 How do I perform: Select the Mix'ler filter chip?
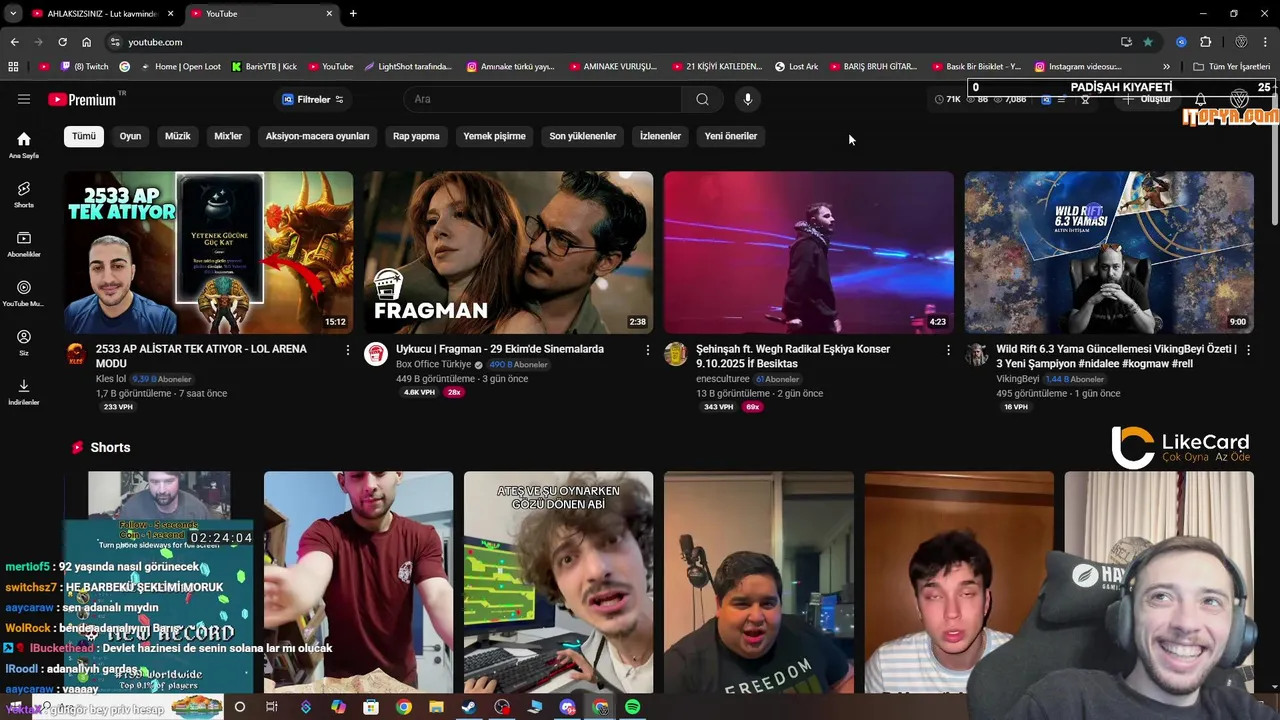click(228, 136)
